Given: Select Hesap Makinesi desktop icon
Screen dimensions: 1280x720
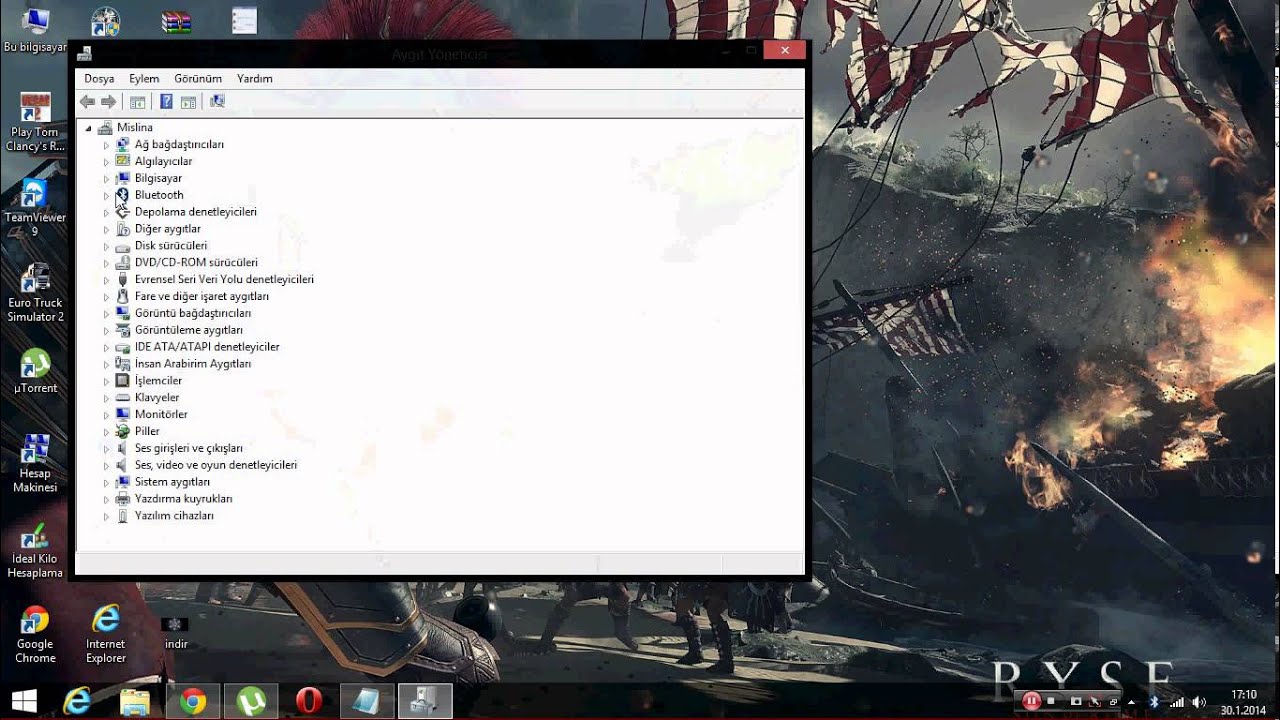Looking at the screenshot, I should (35, 463).
